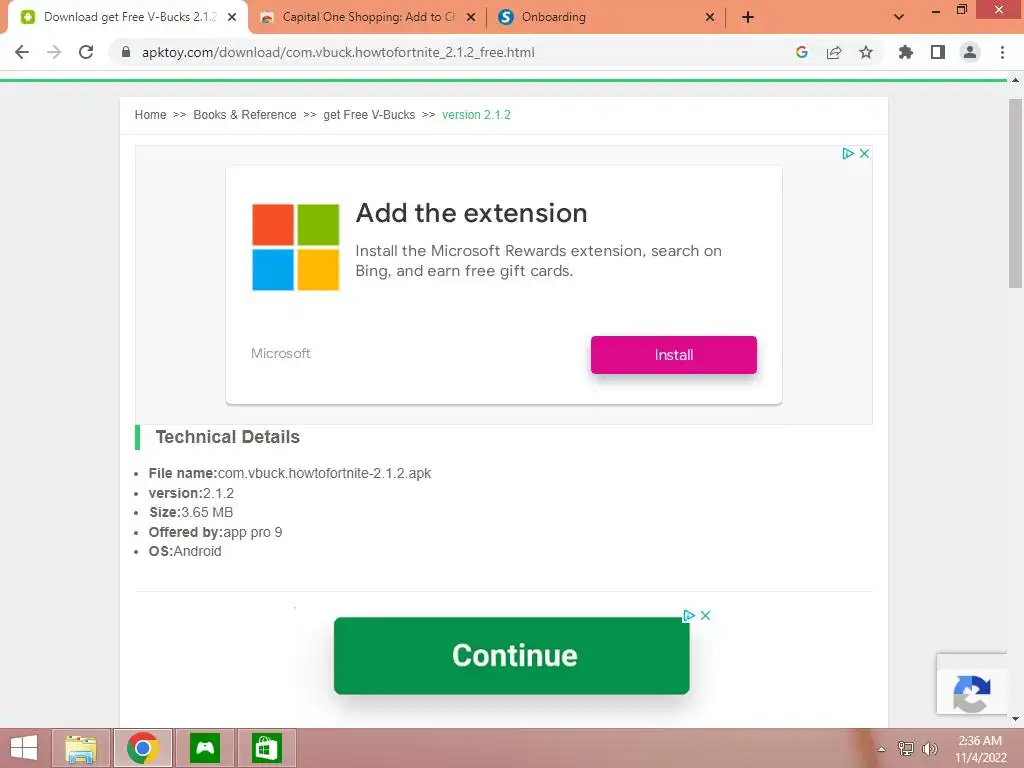Switch to Download get Free V-Bucks tab
1024x768 pixels.
tap(127, 17)
